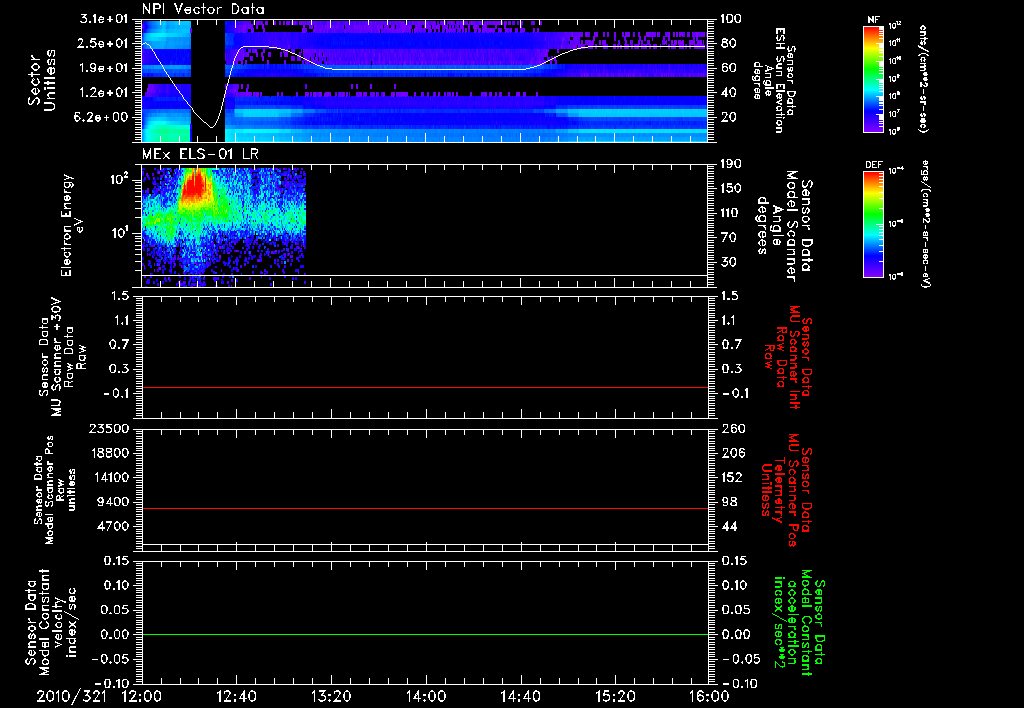This screenshot has height=708, width=1024.
Task: Click the 'Electron Energy eV' axis label
Action: [x=74, y=225]
